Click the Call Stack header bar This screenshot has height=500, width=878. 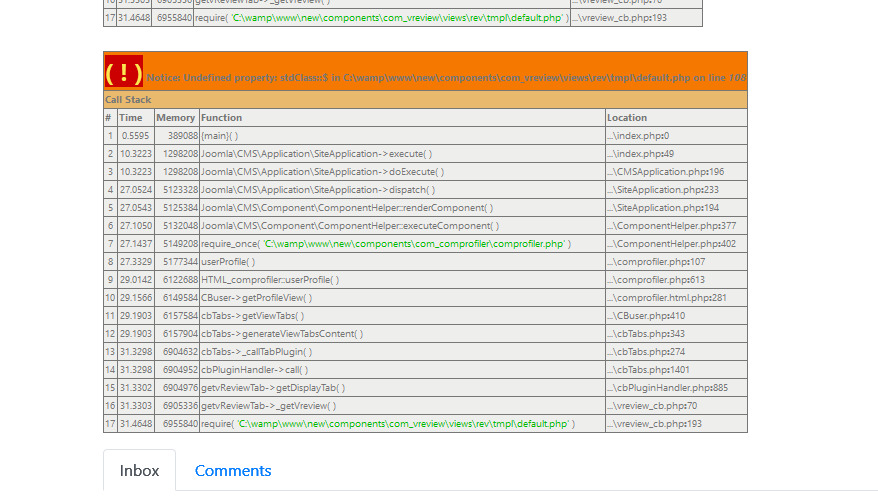pyautogui.click(x=425, y=100)
